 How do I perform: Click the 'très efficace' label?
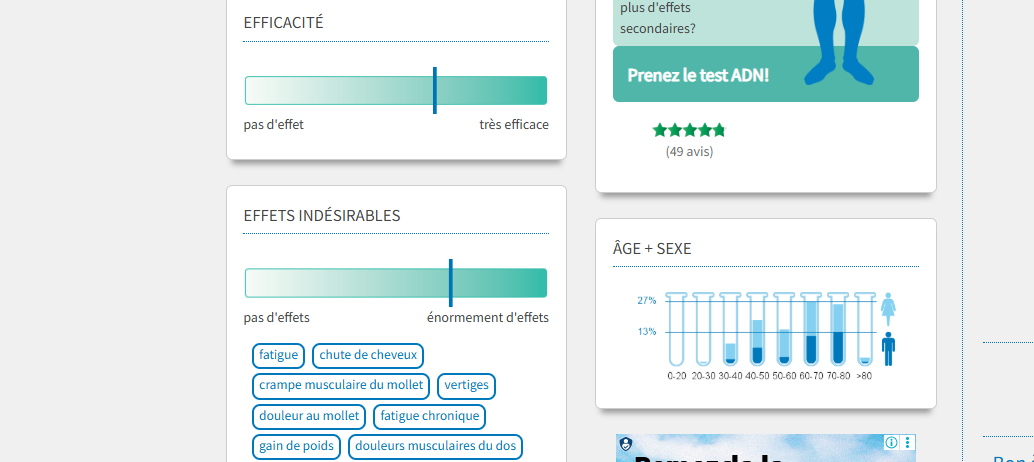[x=514, y=125]
